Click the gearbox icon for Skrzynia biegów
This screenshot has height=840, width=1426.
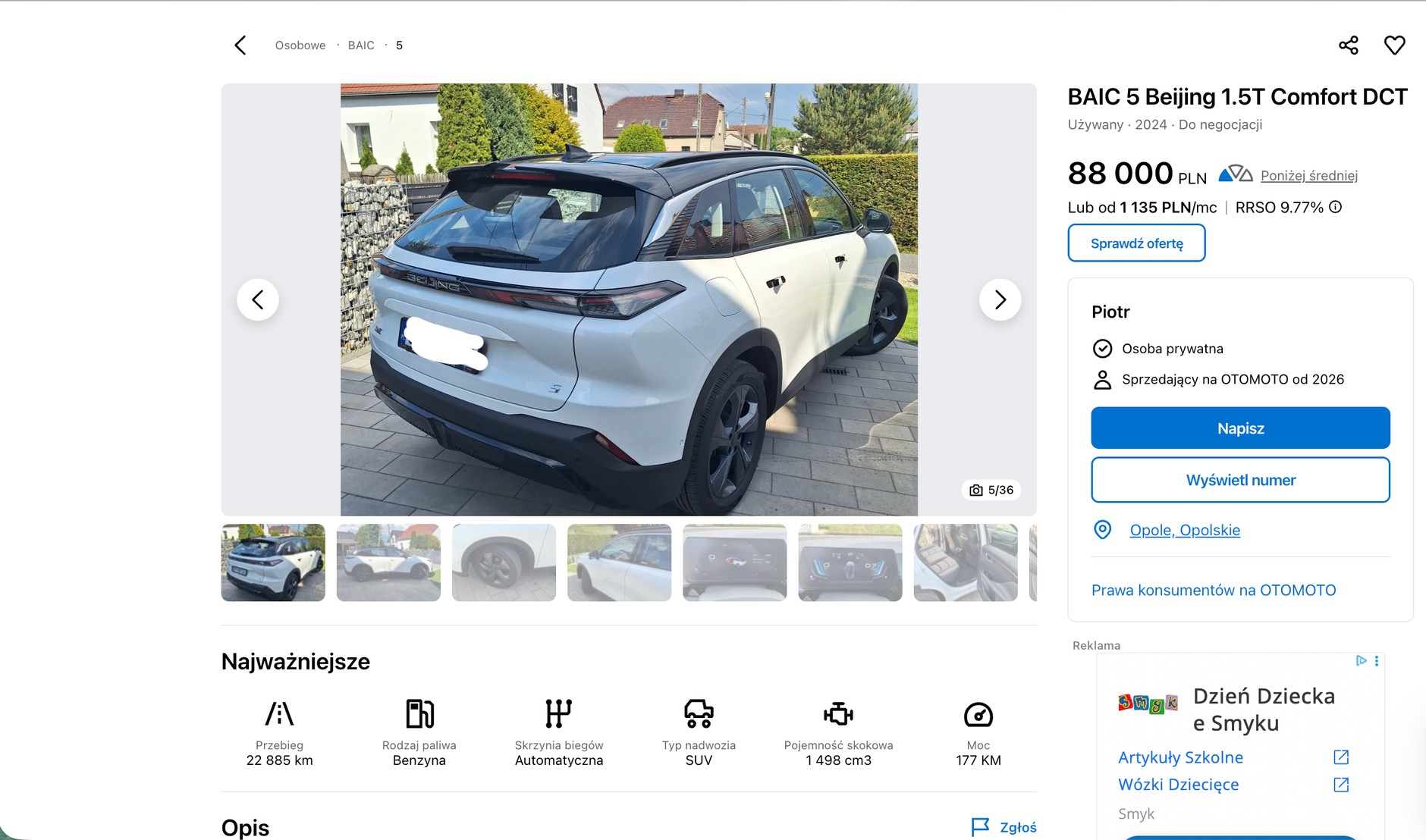point(559,713)
